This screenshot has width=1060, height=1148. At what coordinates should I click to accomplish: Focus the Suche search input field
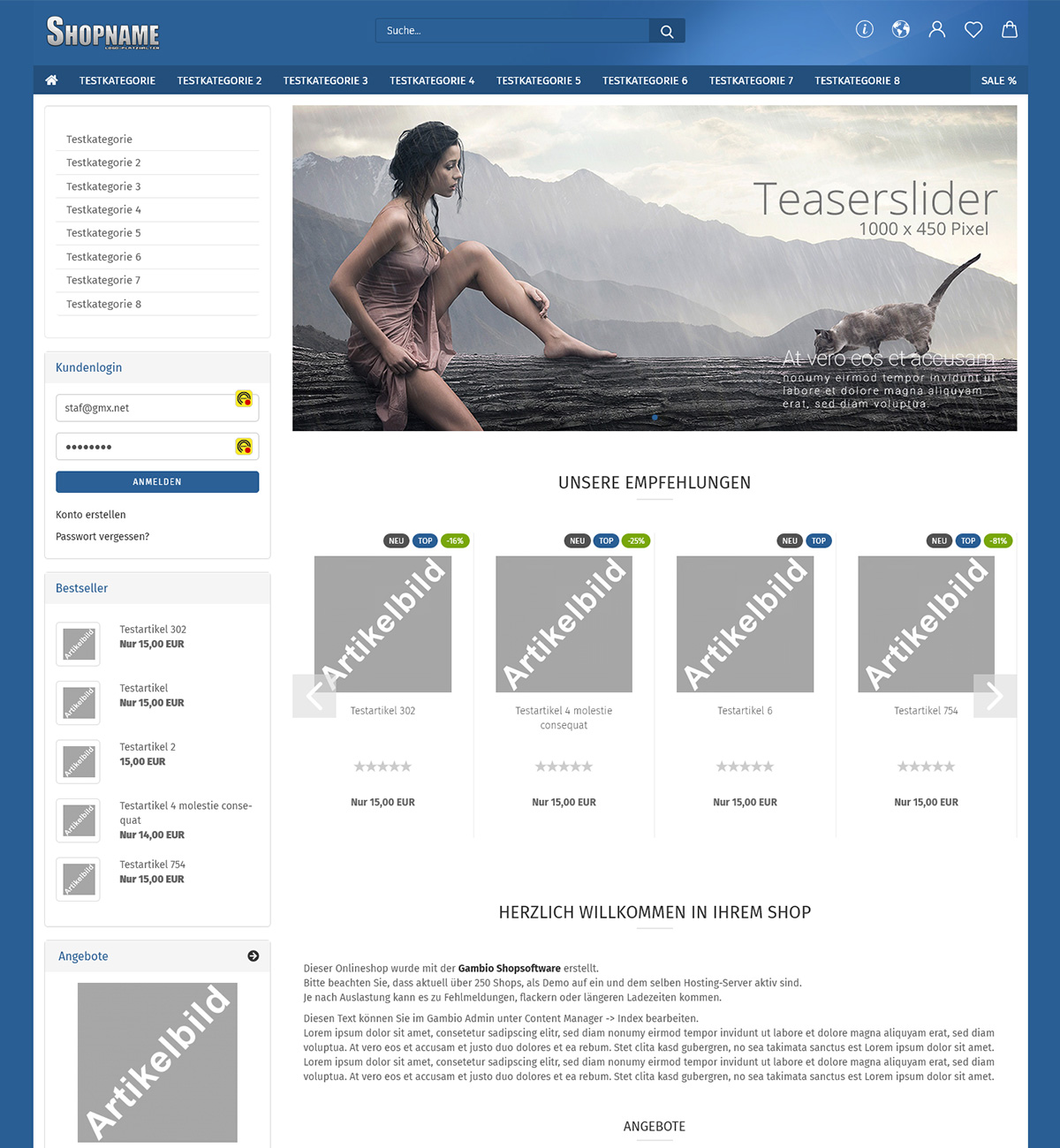point(512,31)
